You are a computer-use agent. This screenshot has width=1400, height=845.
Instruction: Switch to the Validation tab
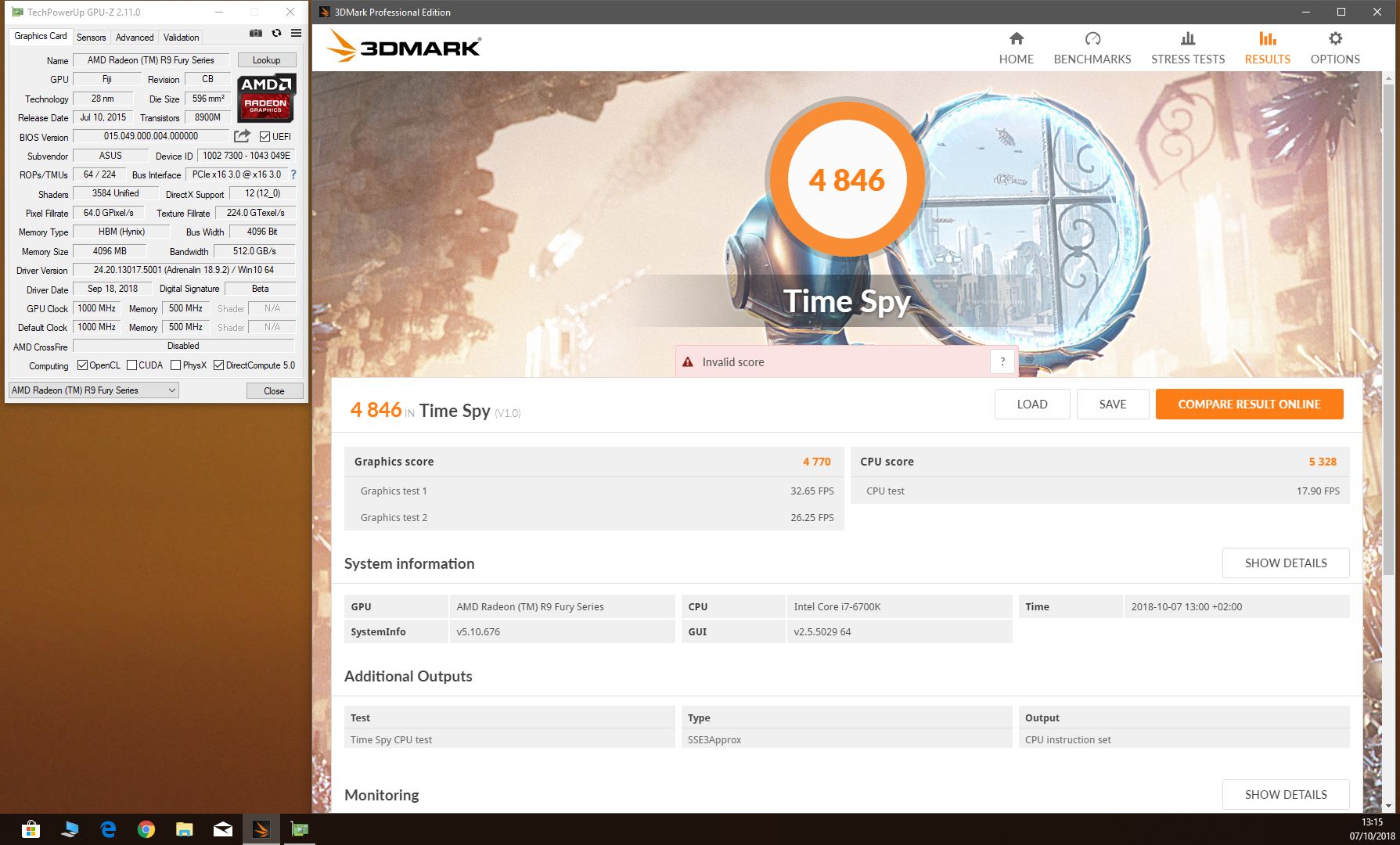point(181,37)
